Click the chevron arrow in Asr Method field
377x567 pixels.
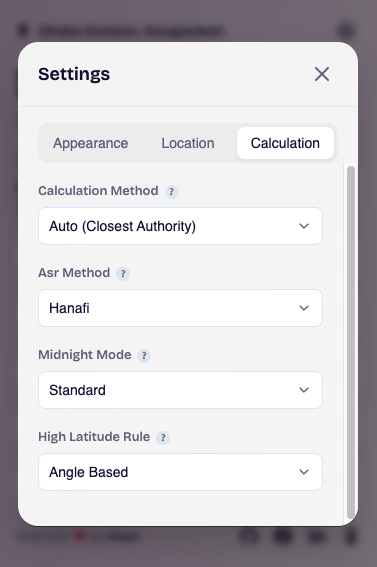pyautogui.click(x=304, y=308)
